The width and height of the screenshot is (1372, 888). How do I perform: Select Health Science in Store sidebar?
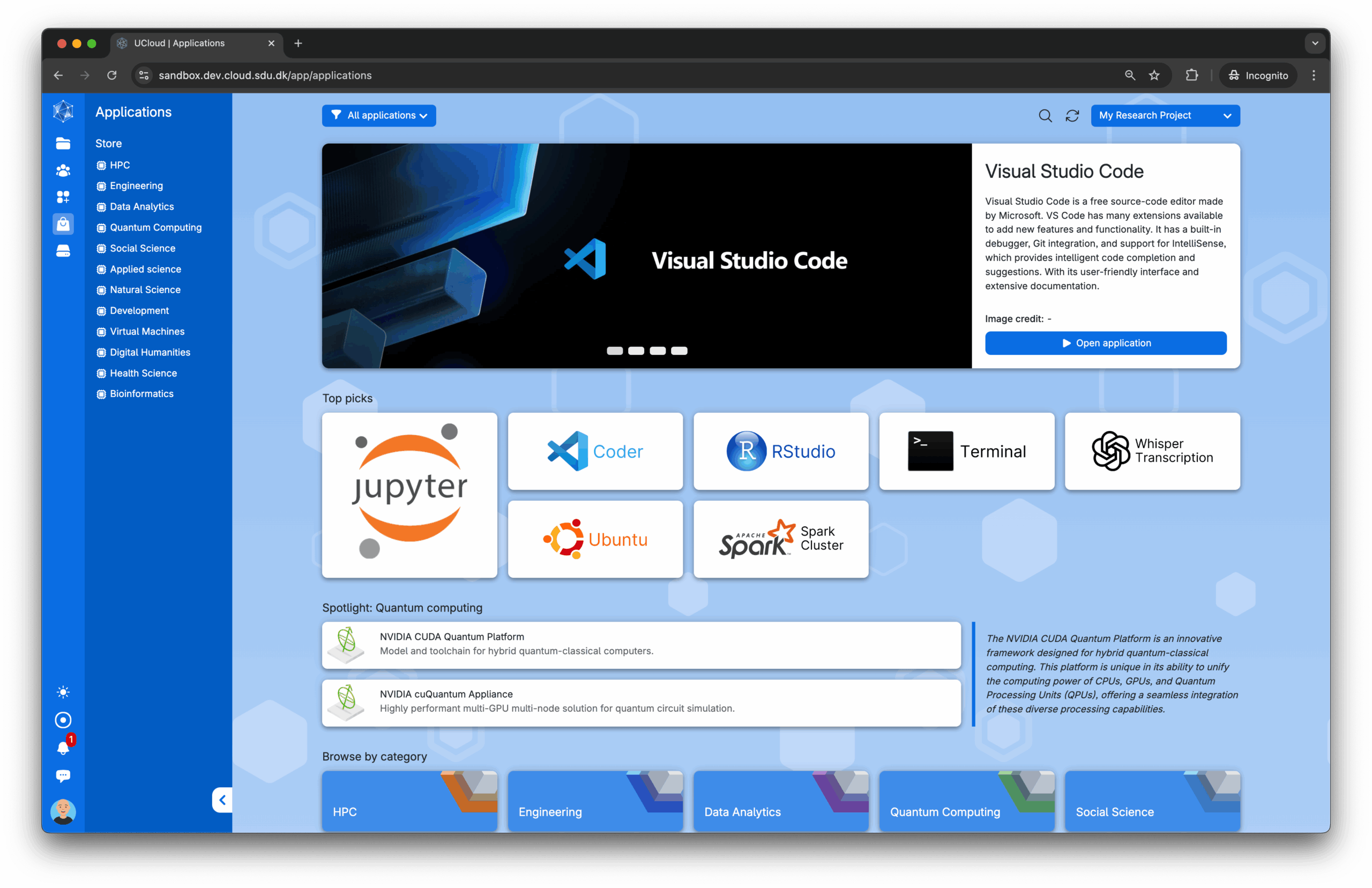point(137,373)
